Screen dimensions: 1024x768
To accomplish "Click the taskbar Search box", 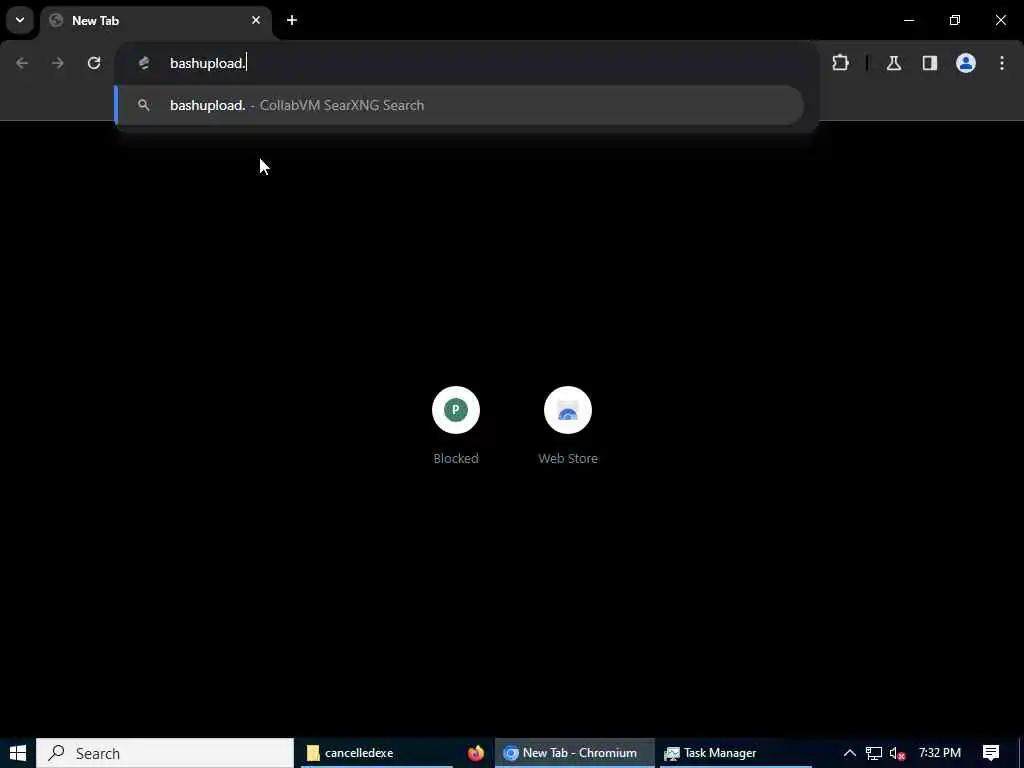I will 165,753.
